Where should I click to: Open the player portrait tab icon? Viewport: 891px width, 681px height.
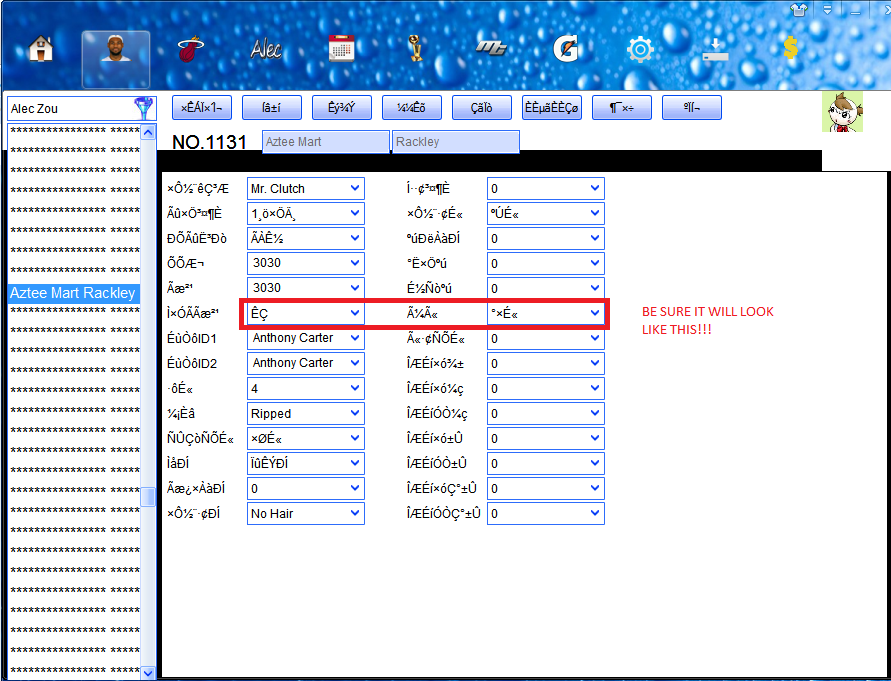[116, 49]
